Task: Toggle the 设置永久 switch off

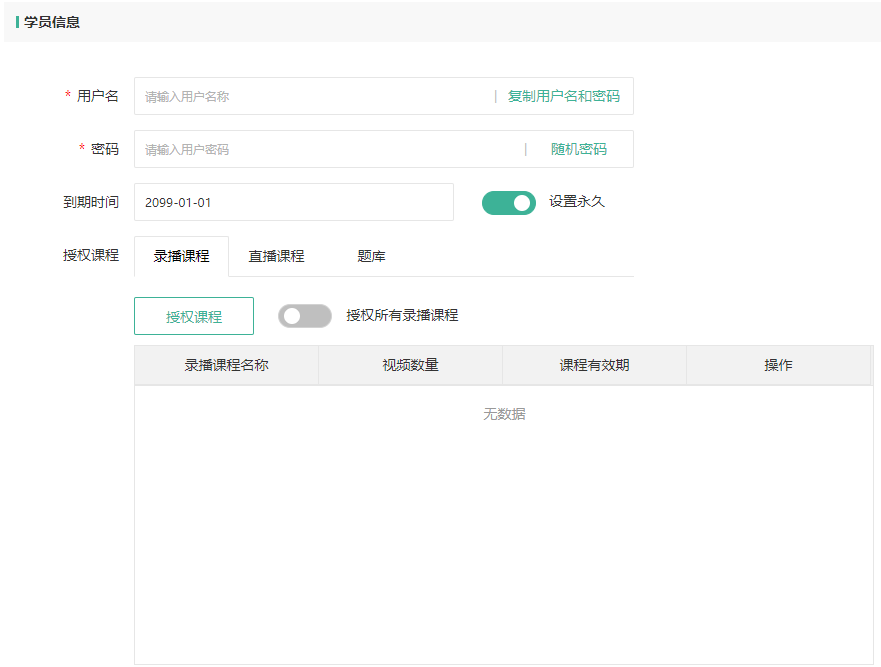Action: pyautogui.click(x=508, y=203)
